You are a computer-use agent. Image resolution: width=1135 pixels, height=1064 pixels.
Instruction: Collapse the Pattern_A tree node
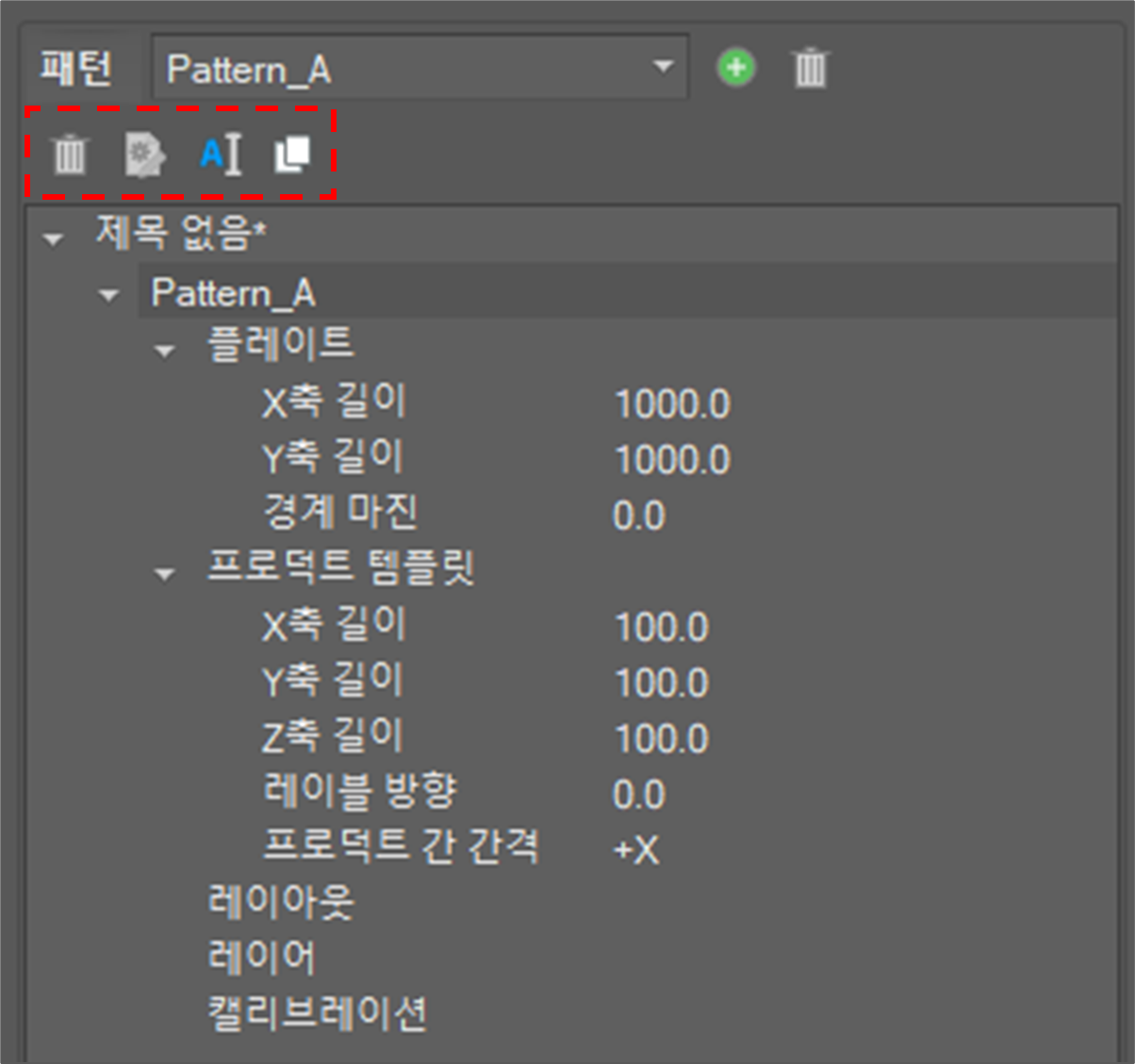point(109,296)
